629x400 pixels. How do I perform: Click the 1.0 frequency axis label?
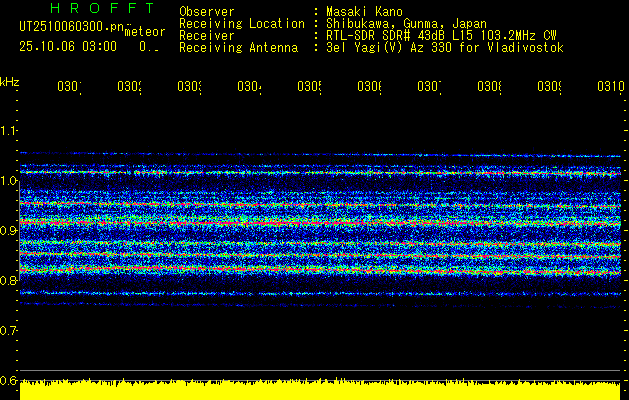pyautogui.click(x=9, y=181)
